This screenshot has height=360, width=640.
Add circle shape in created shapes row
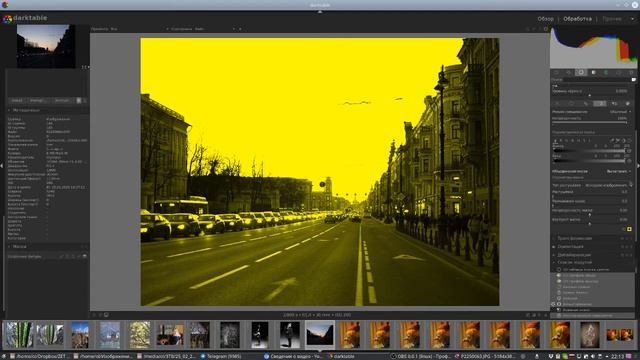67,256
